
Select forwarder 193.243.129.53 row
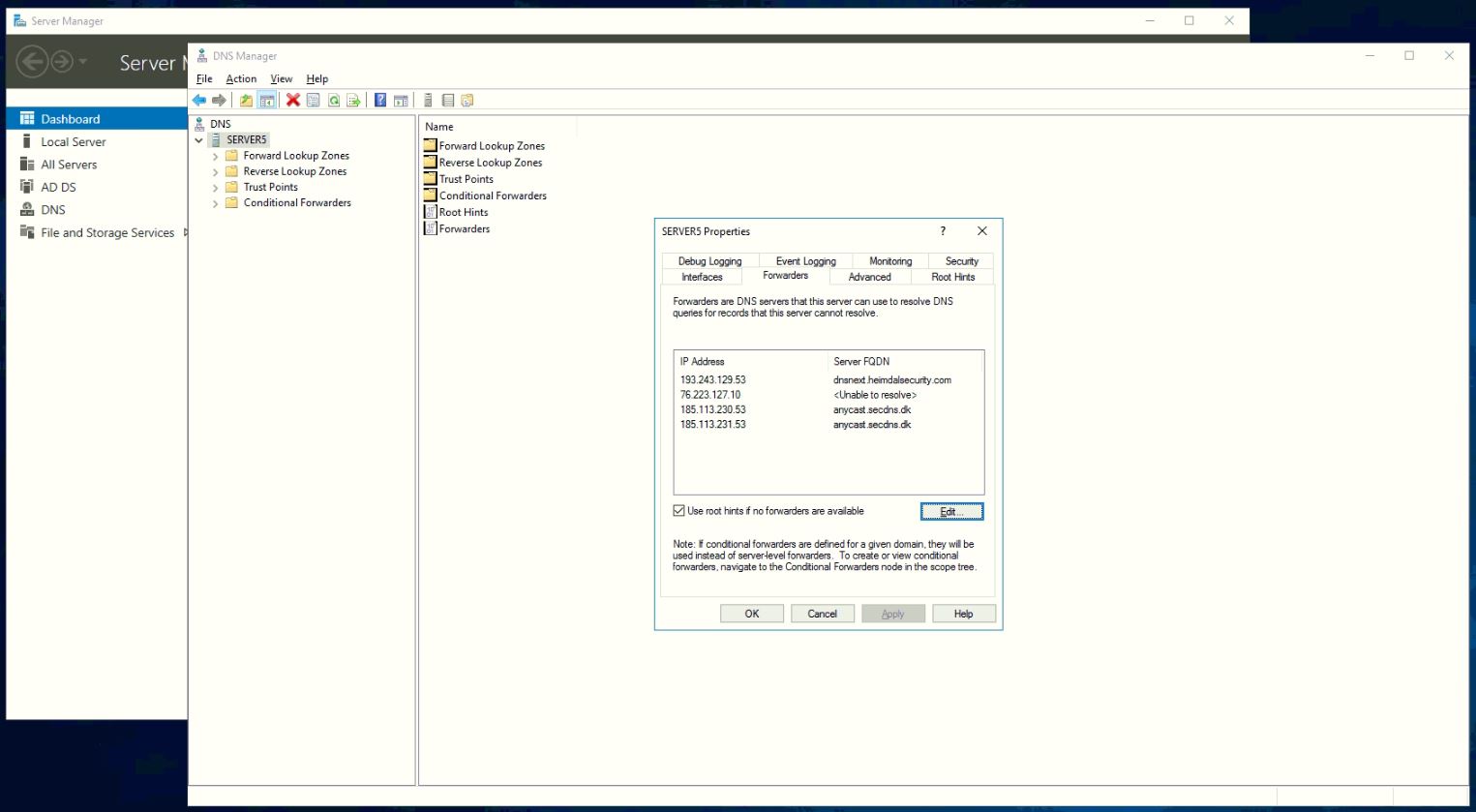click(x=828, y=380)
